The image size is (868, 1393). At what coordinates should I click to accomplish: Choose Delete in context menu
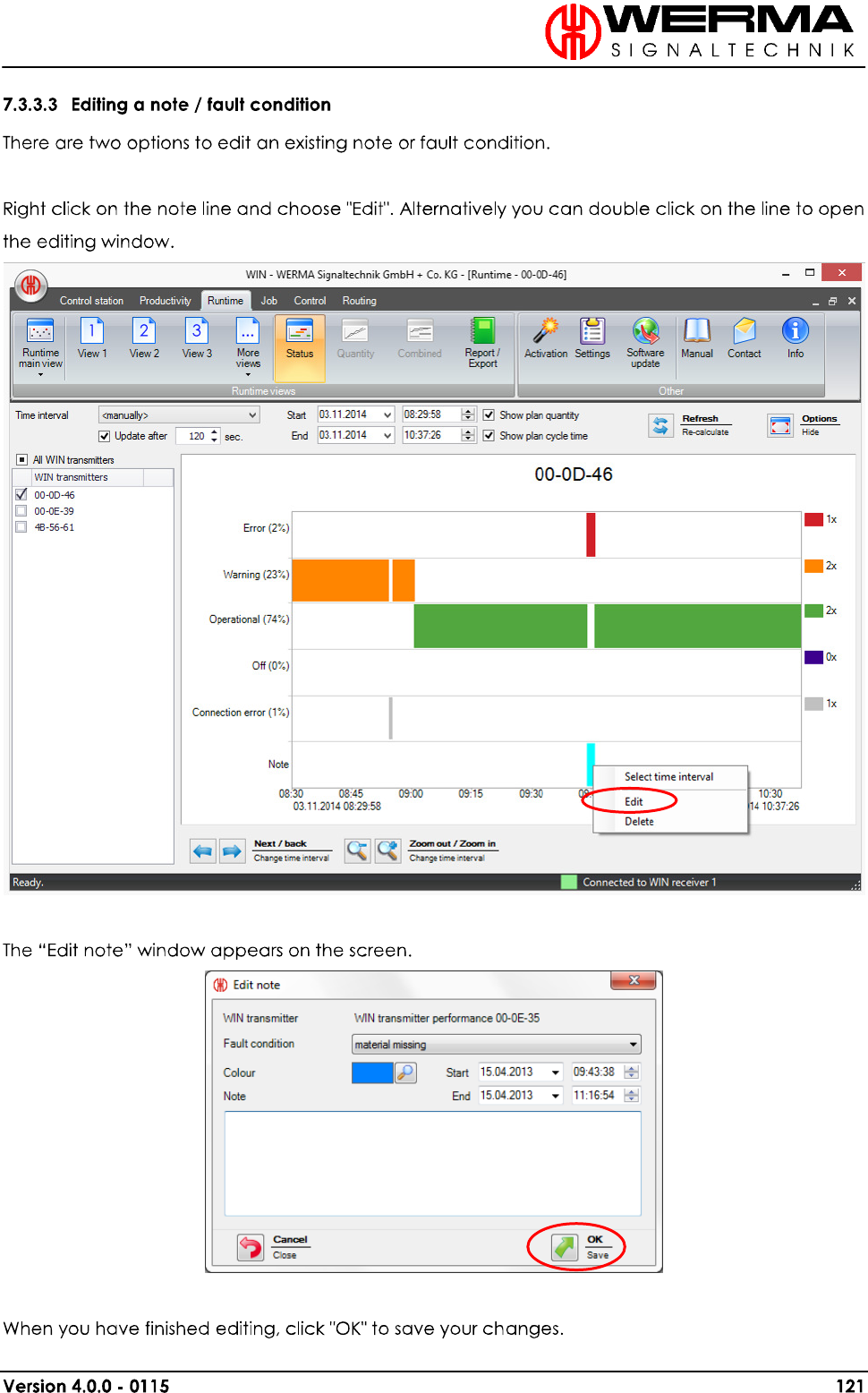(639, 822)
